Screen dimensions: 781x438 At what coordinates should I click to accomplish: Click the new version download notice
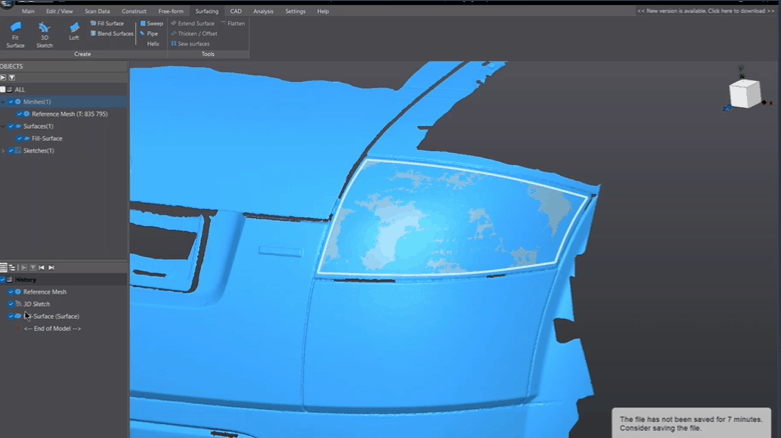706,11
